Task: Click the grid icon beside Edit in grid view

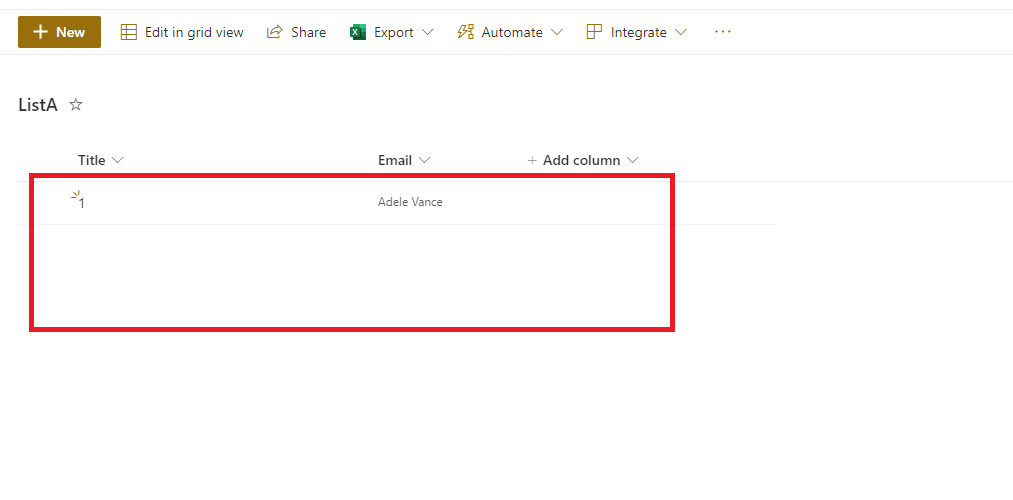Action: 129,32
